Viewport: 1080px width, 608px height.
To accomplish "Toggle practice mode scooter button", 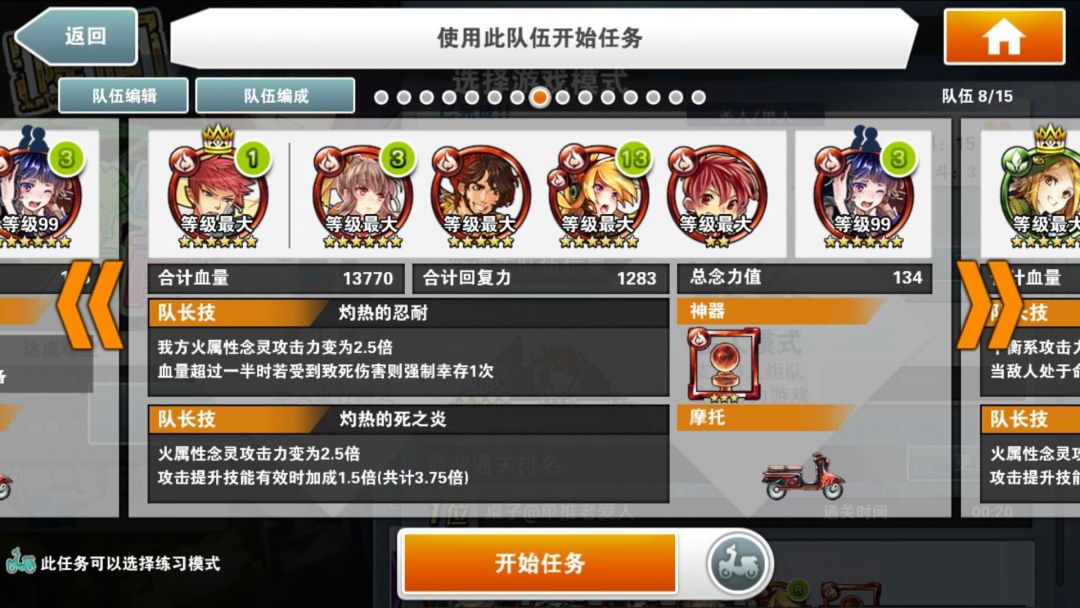I will point(738,564).
